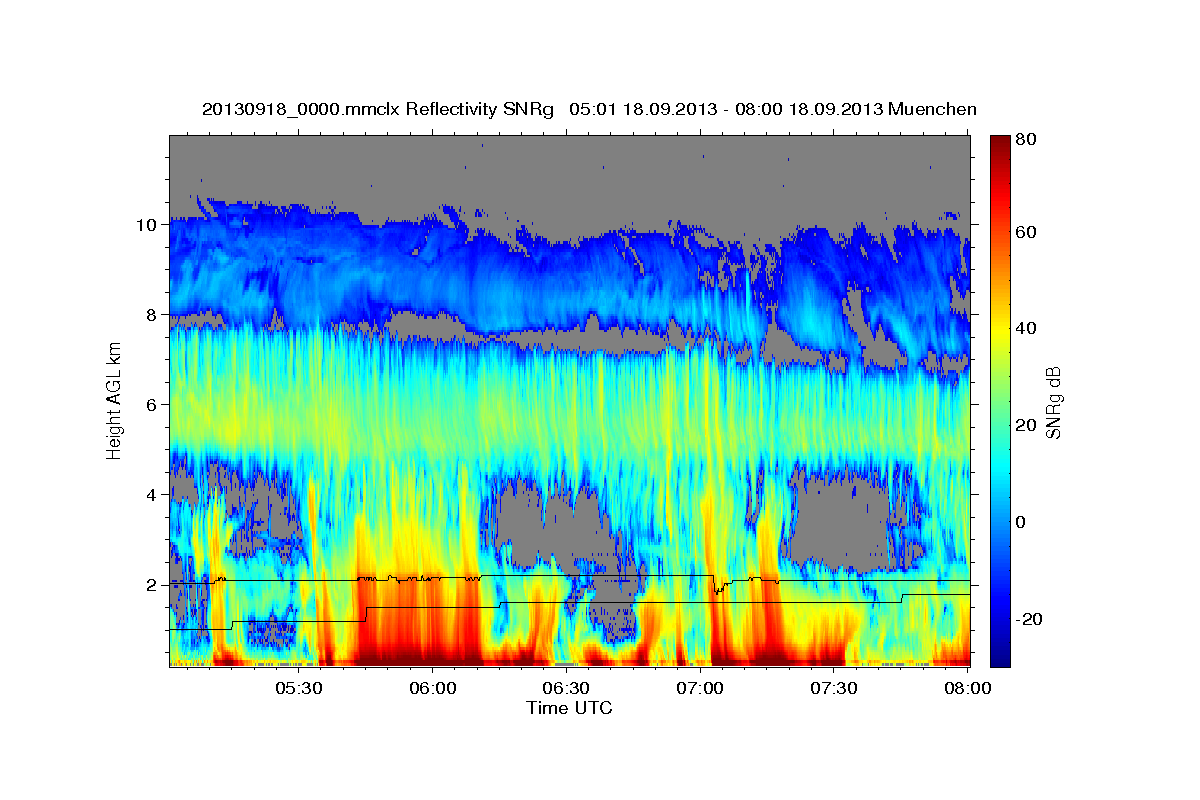
Task: Click the 06:30 time tick label
Action: coord(566,689)
